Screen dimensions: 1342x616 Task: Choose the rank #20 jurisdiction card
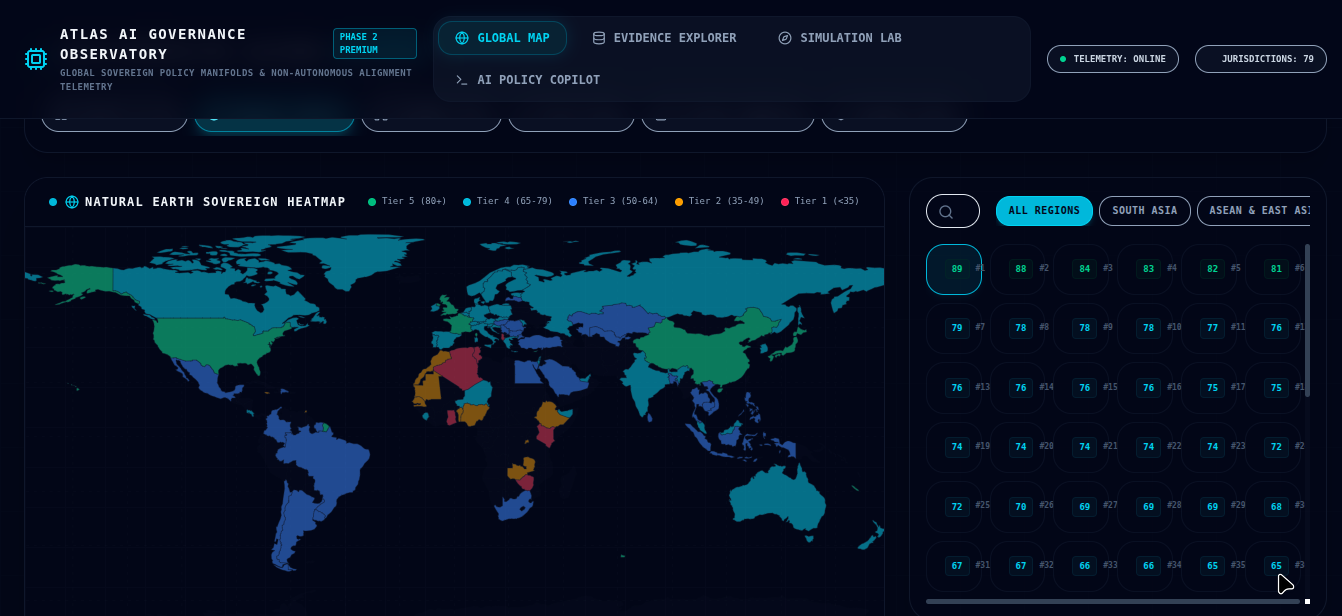pyautogui.click(x=1018, y=447)
